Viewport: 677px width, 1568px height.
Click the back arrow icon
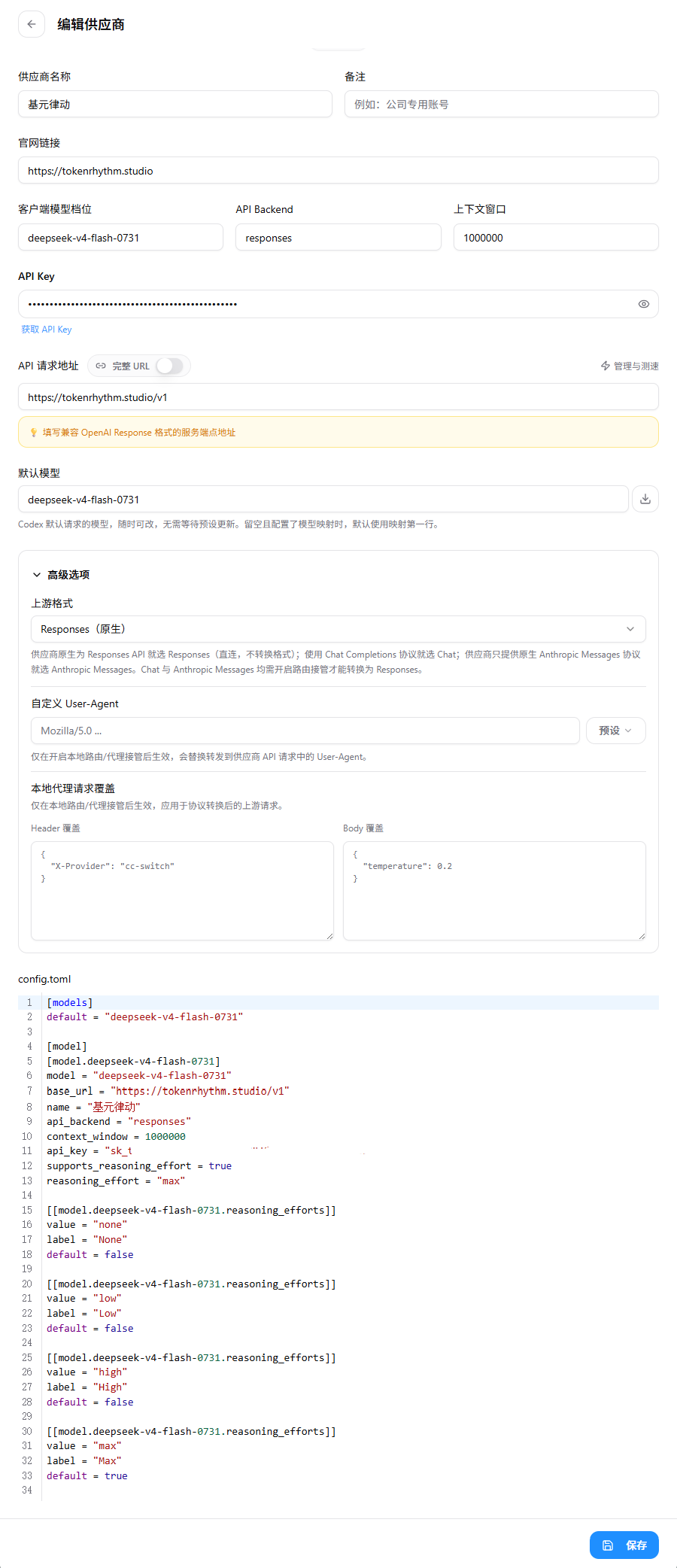point(32,24)
